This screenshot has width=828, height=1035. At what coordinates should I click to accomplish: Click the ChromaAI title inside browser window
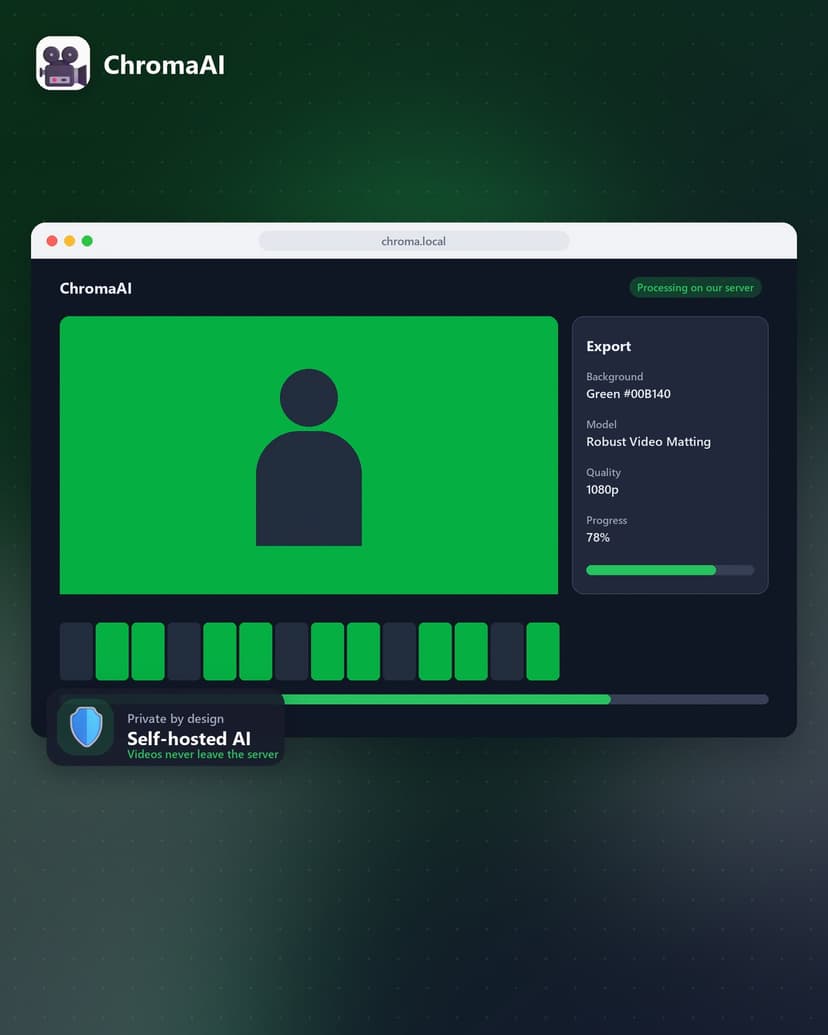tap(96, 288)
